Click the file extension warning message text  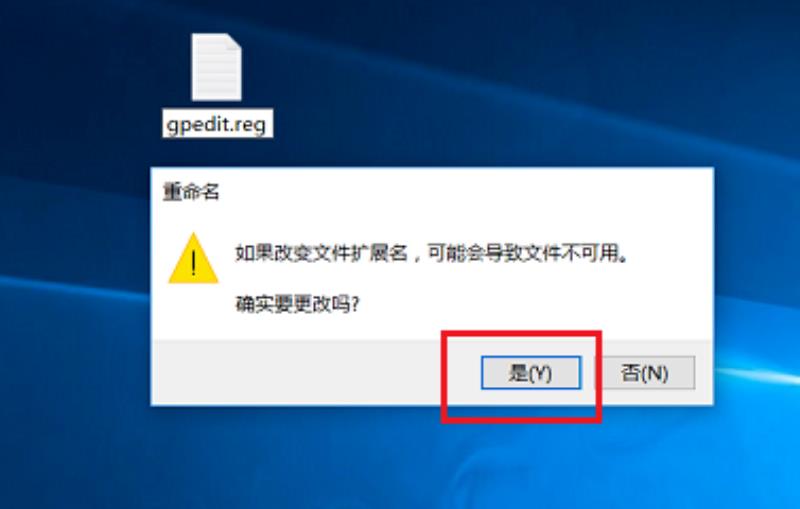(432, 253)
